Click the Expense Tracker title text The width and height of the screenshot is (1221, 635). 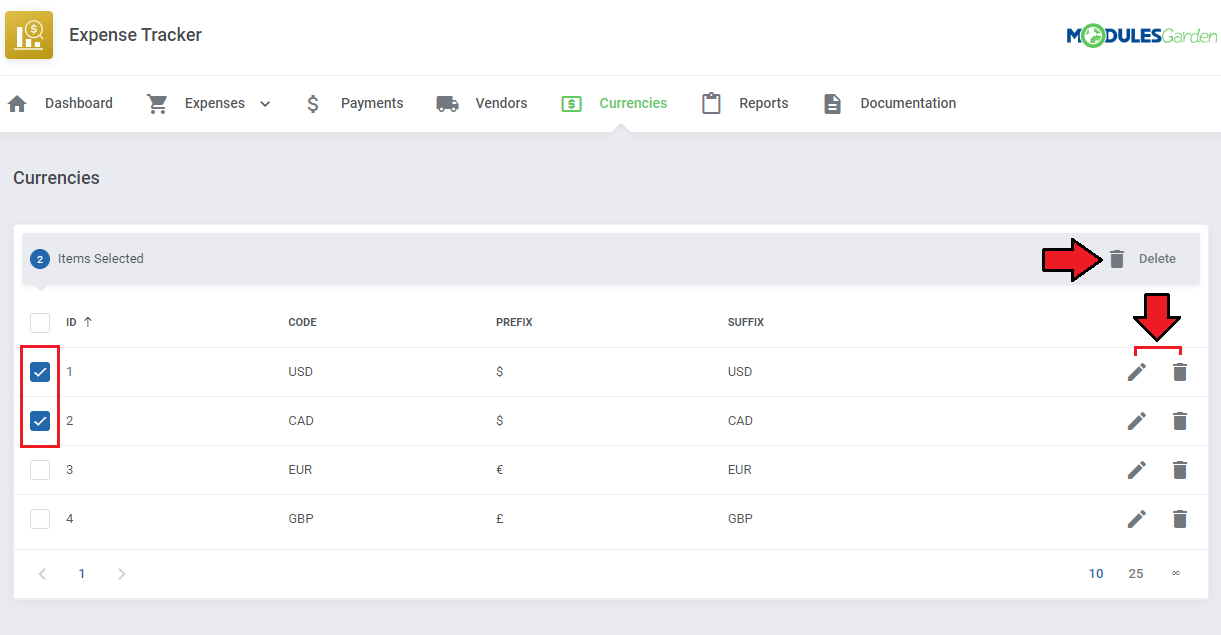[x=135, y=35]
